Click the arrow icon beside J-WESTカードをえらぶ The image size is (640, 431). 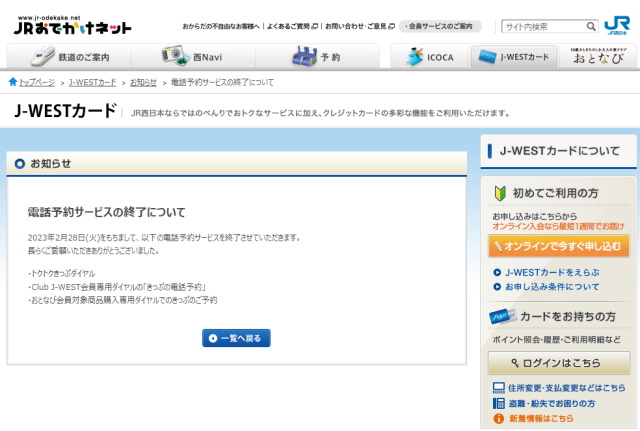[x=497, y=272]
